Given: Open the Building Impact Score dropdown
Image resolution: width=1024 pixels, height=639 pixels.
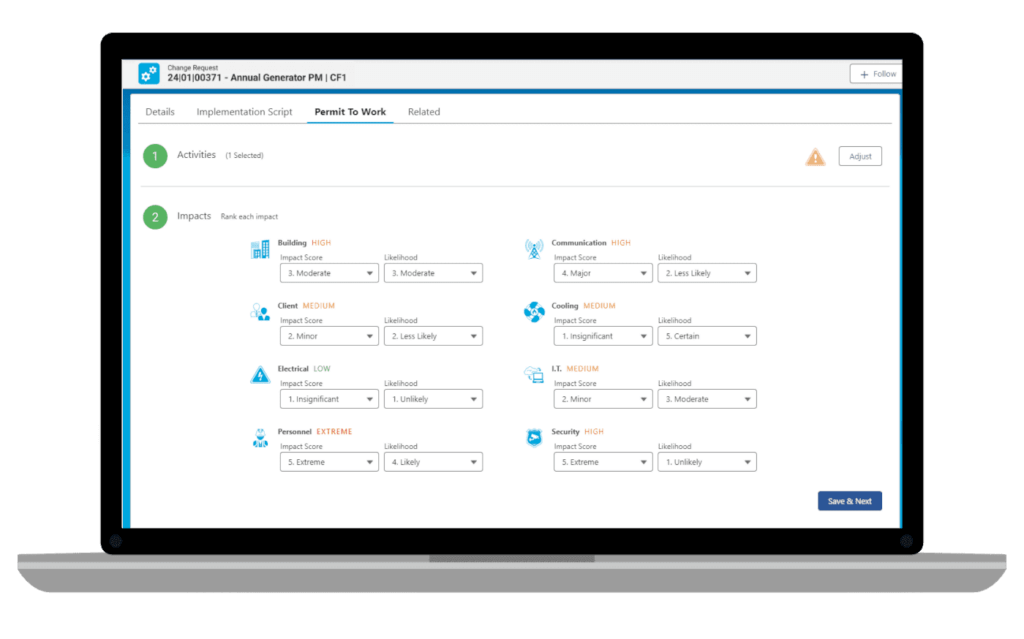Looking at the screenshot, I should click(329, 272).
